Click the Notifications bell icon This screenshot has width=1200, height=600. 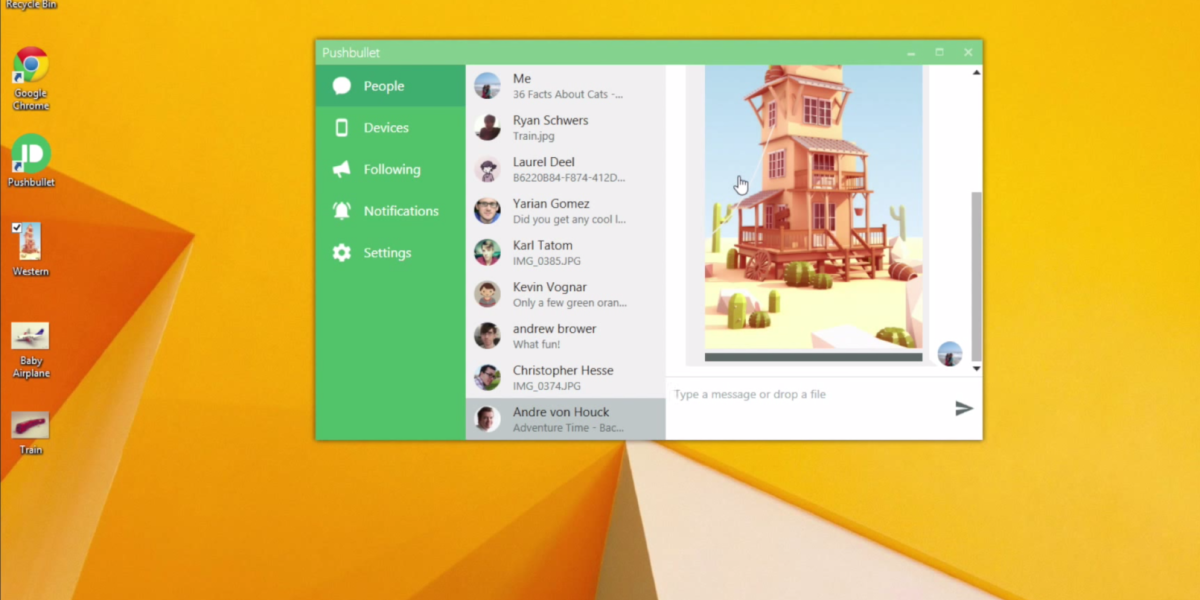[x=342, y=211]
